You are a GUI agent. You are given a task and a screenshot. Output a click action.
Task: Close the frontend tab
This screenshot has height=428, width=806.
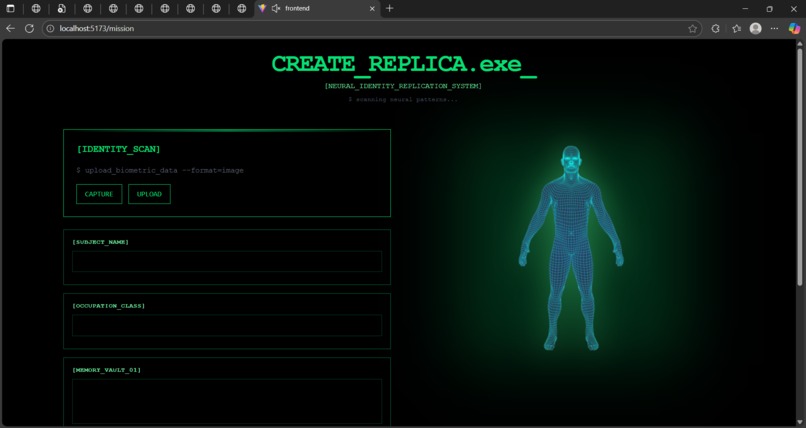pyautogui.click(x=373, y=8)
